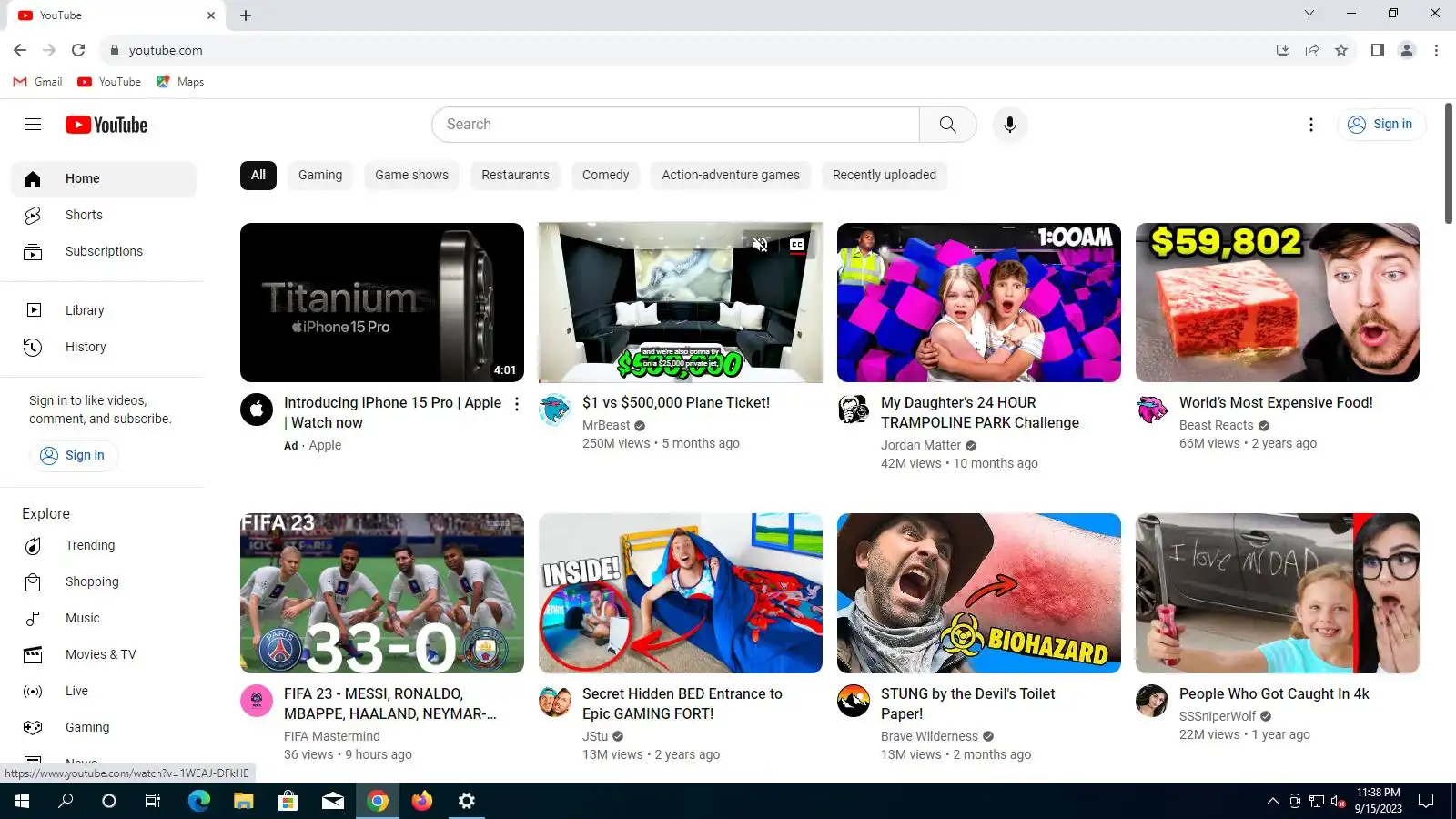This screenshot has width=1456, height=819.
Task: Select the Recently uploaded chip
Action: click(884, 175)
